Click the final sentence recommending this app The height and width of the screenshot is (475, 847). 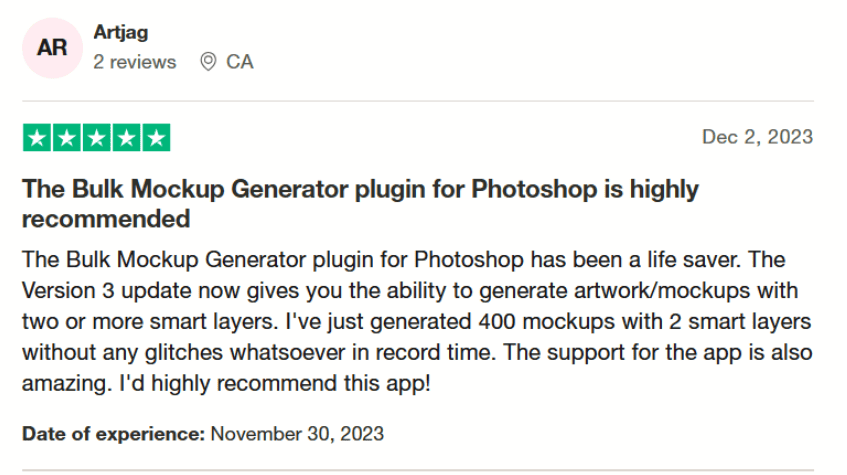click(x=274, y=383)
